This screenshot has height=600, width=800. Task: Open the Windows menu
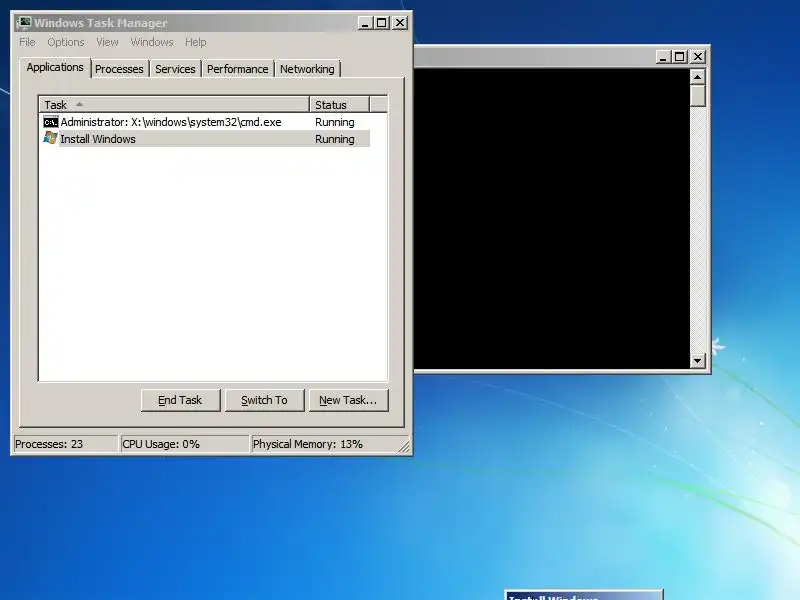pos(152,42)
